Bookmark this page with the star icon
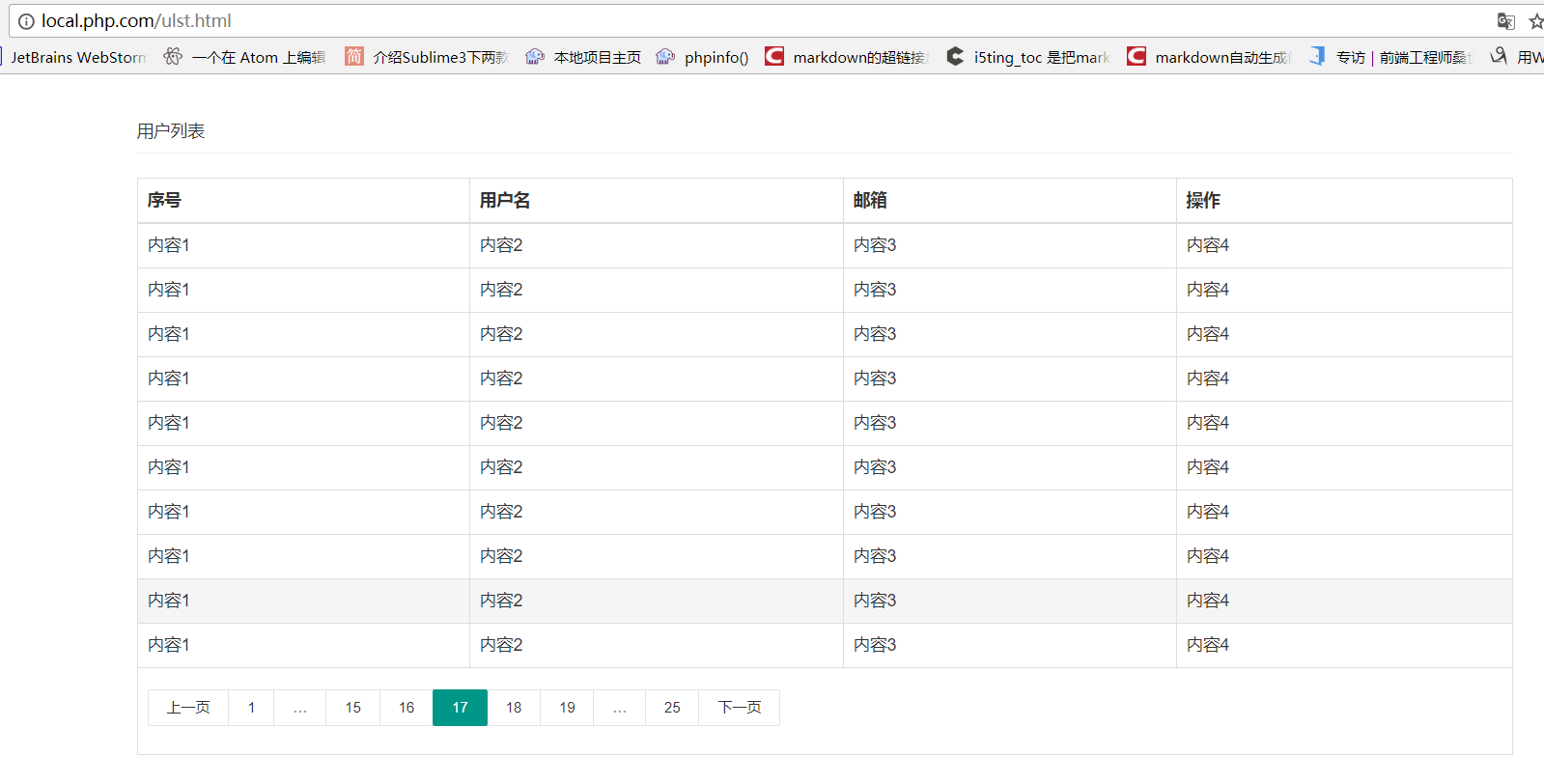Viewport: 1544px width, 784px height. [x=1535, y=21]
